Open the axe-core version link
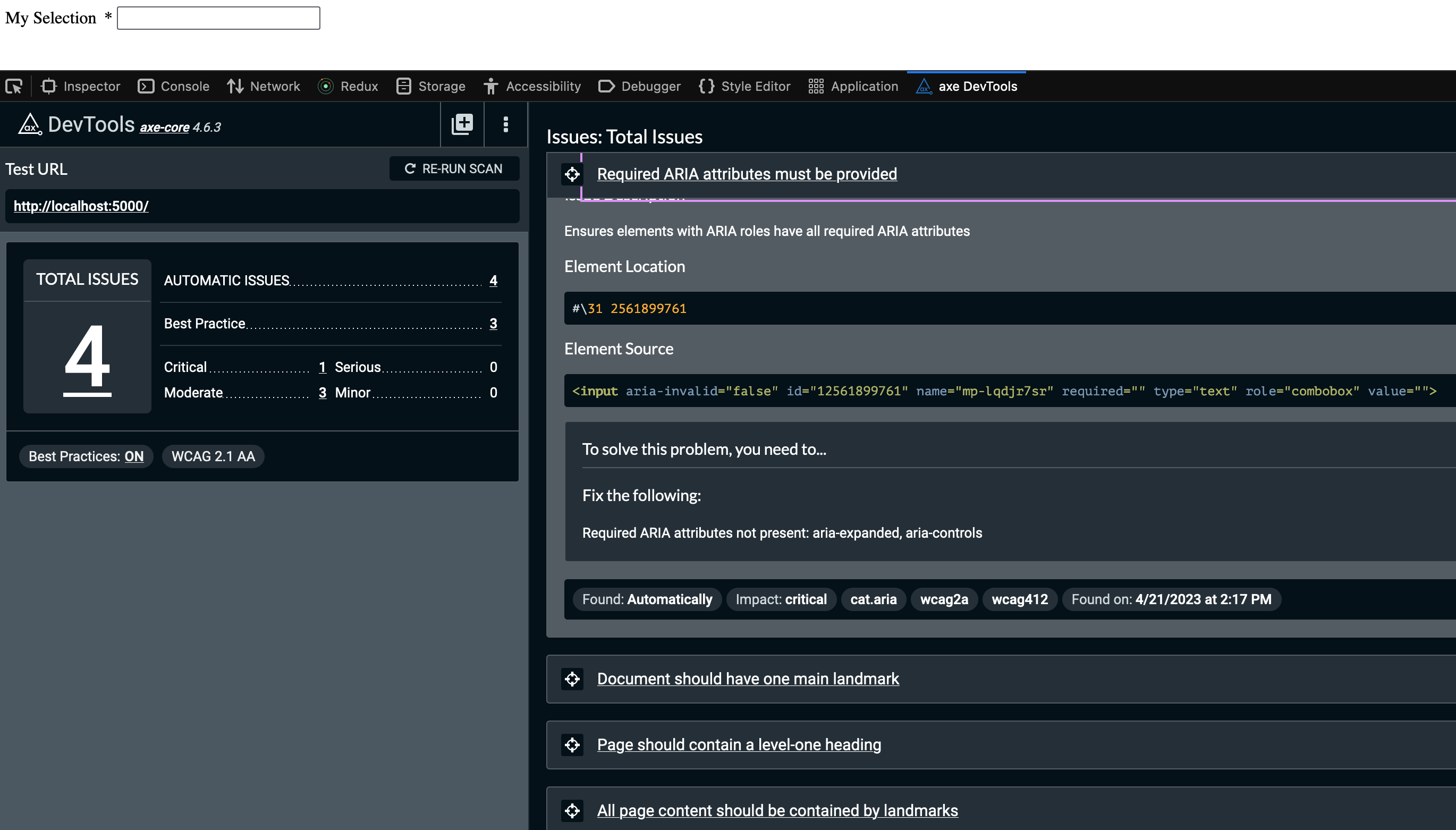This screenshot has height=830, width=1456. pyautogui.click(x=164, y=126)
